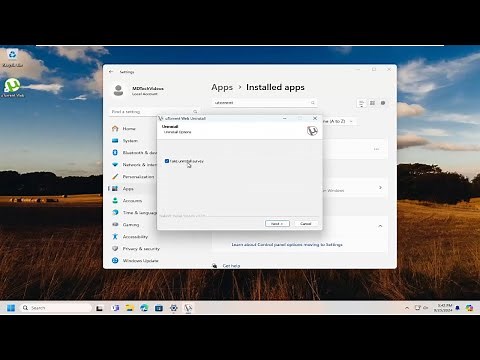This screenshot has height=360, width=480.
Task: Select the uTorrent Web desktop shortcut
Action: [12, 88]
